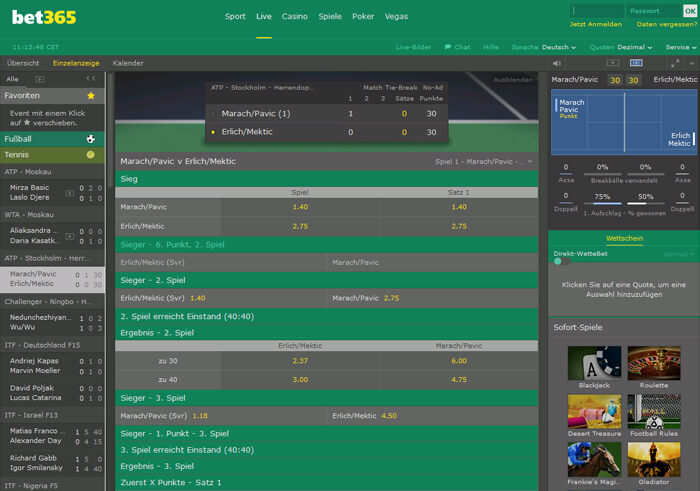Select the scoreboard grid view icon

636,63
